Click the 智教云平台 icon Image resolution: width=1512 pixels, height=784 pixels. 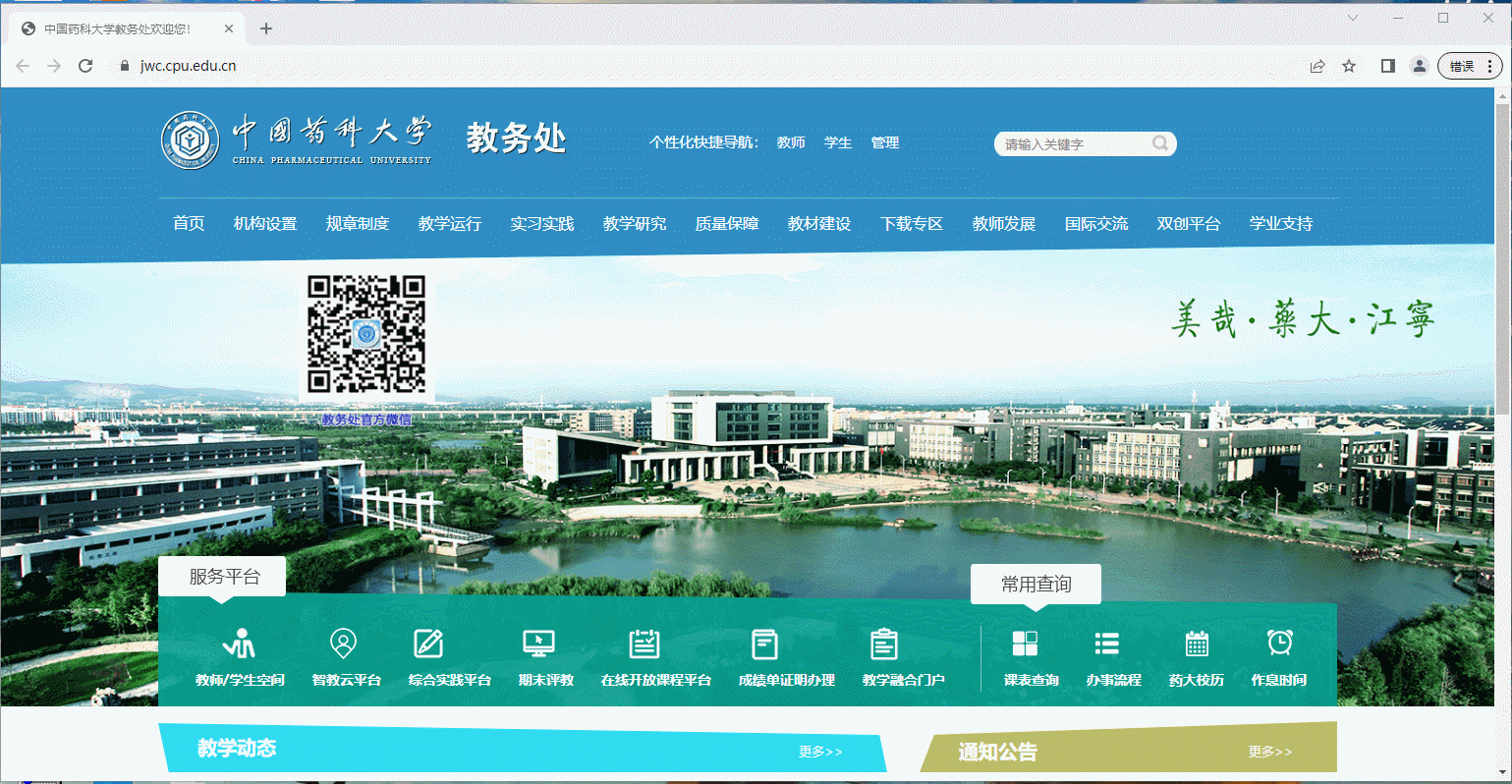[344, 644]
